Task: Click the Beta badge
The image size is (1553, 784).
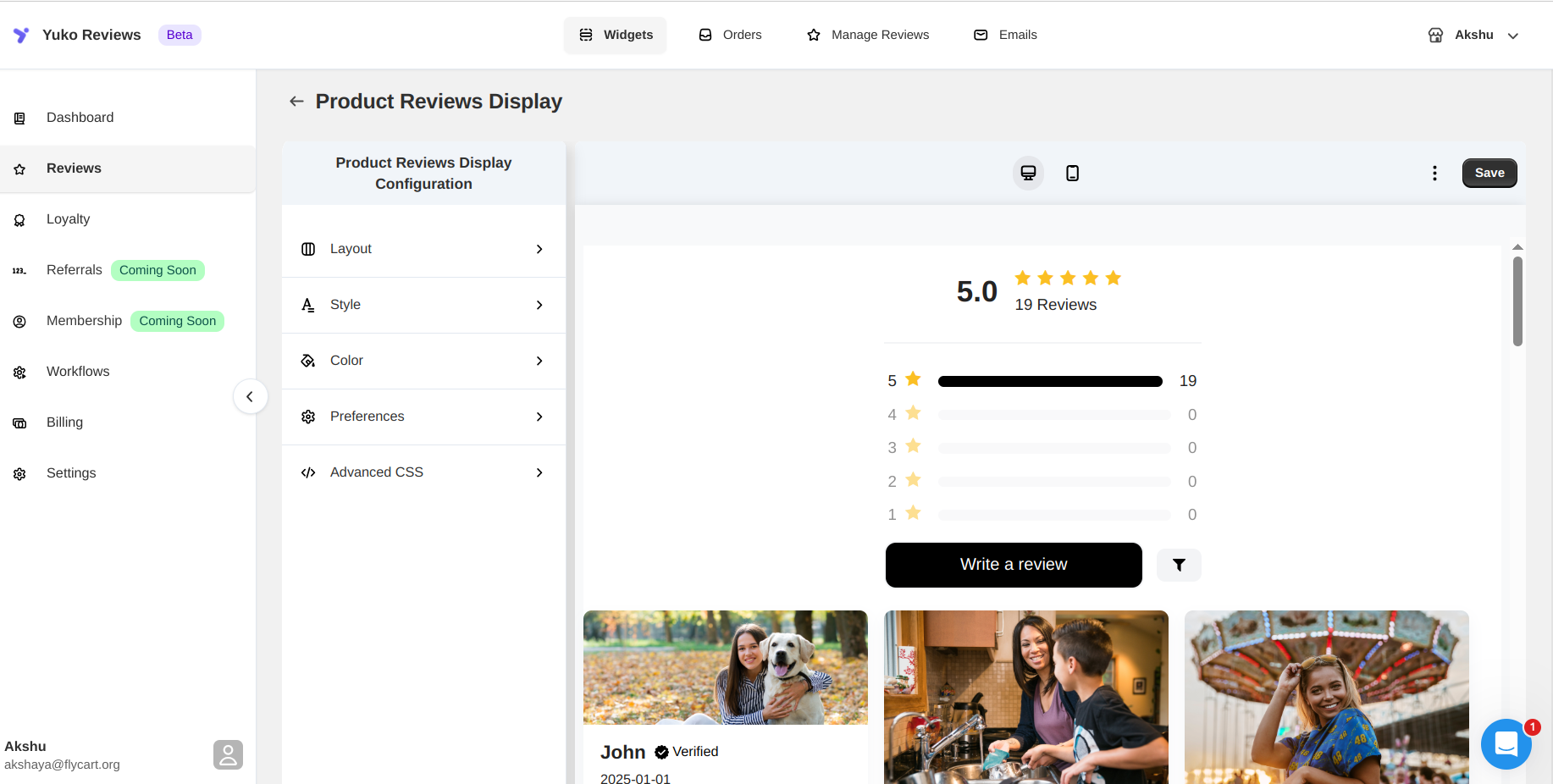Action: point(180,35)
